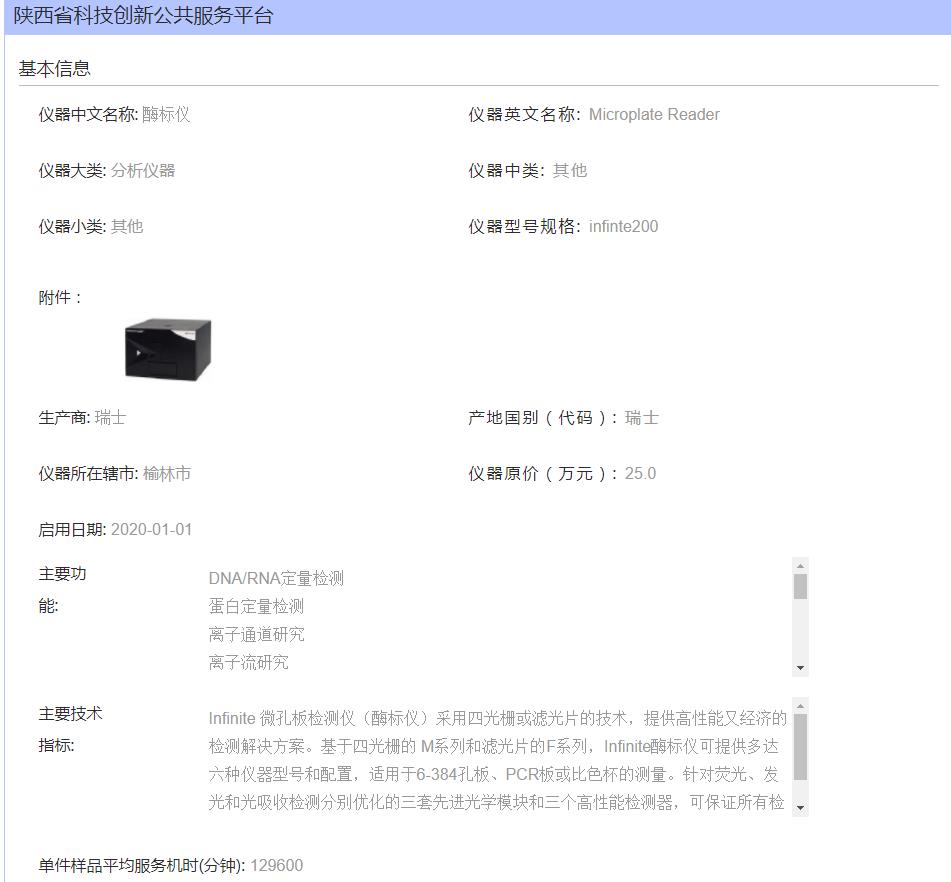Click the microplate reader attachment thumbnail
The height and width of the screenshot is (882, 951).
(168, 349)
